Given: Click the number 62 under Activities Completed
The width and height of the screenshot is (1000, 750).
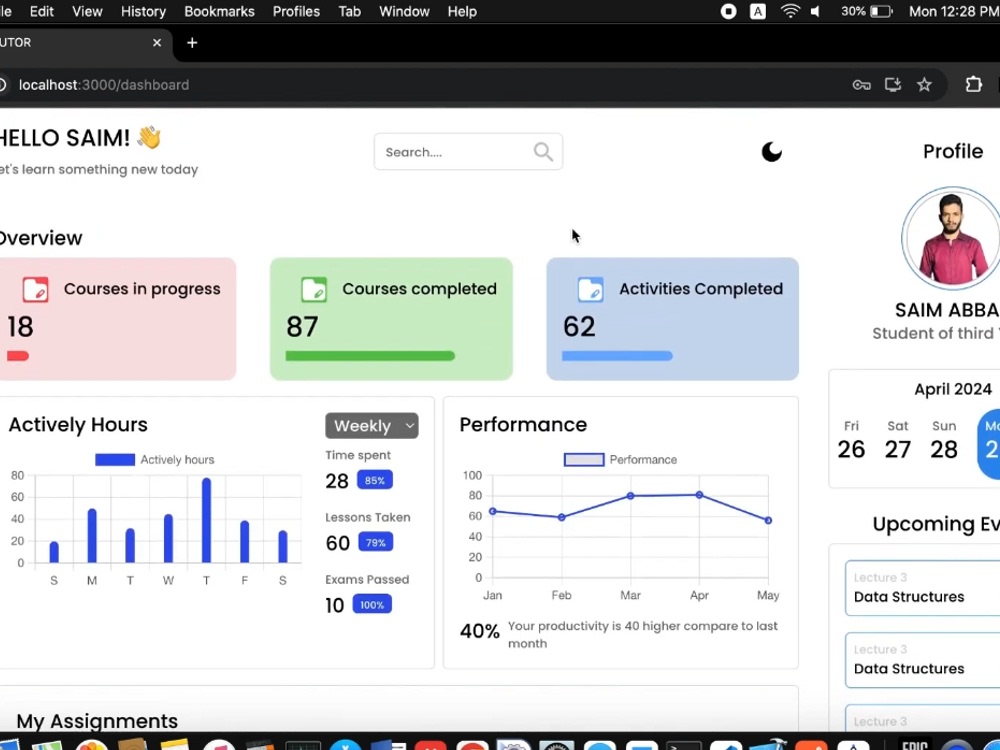Looking at the screenshot, I should 579,327.
